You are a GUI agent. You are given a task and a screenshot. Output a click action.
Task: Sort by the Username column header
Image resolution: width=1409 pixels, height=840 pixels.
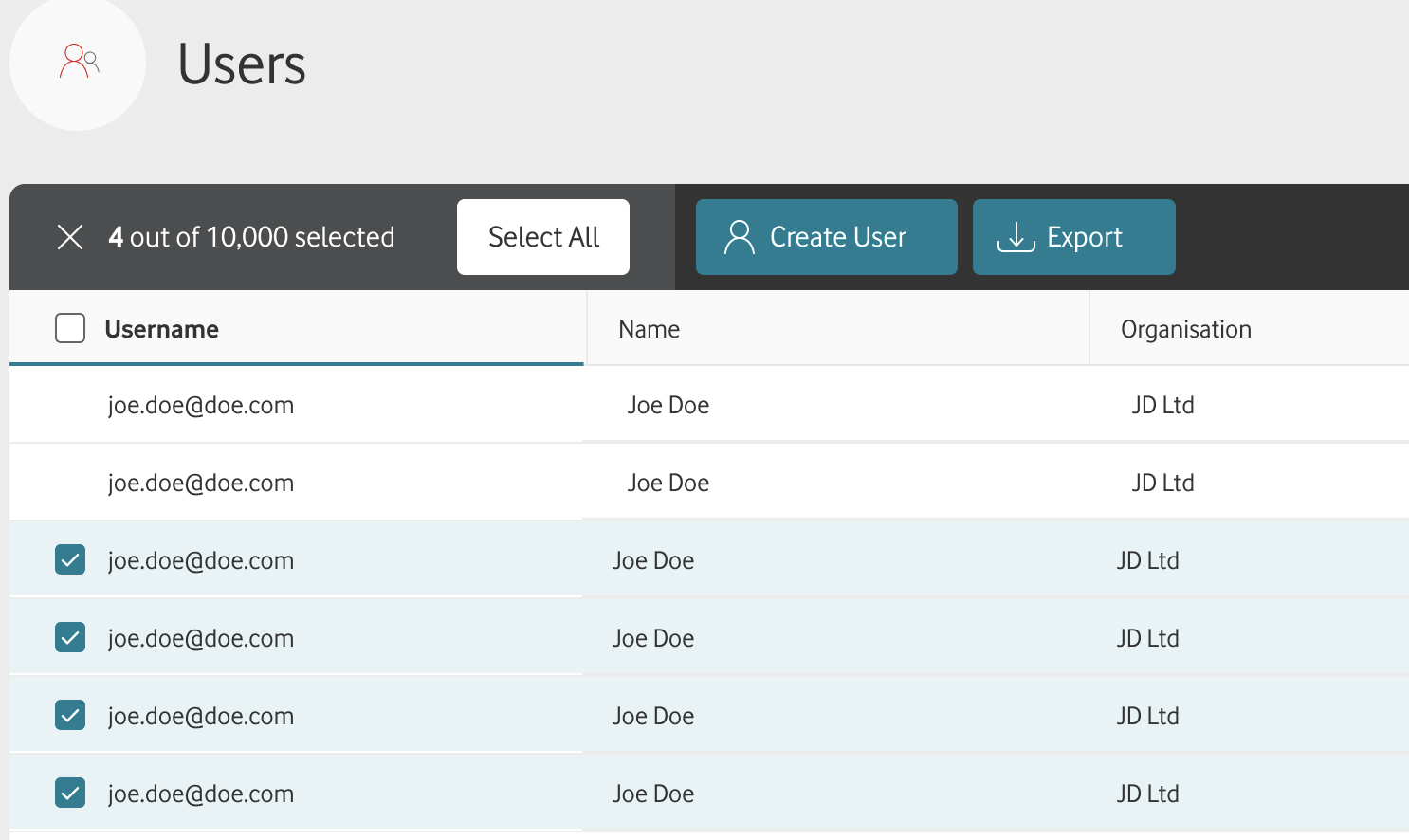(161, 329)
